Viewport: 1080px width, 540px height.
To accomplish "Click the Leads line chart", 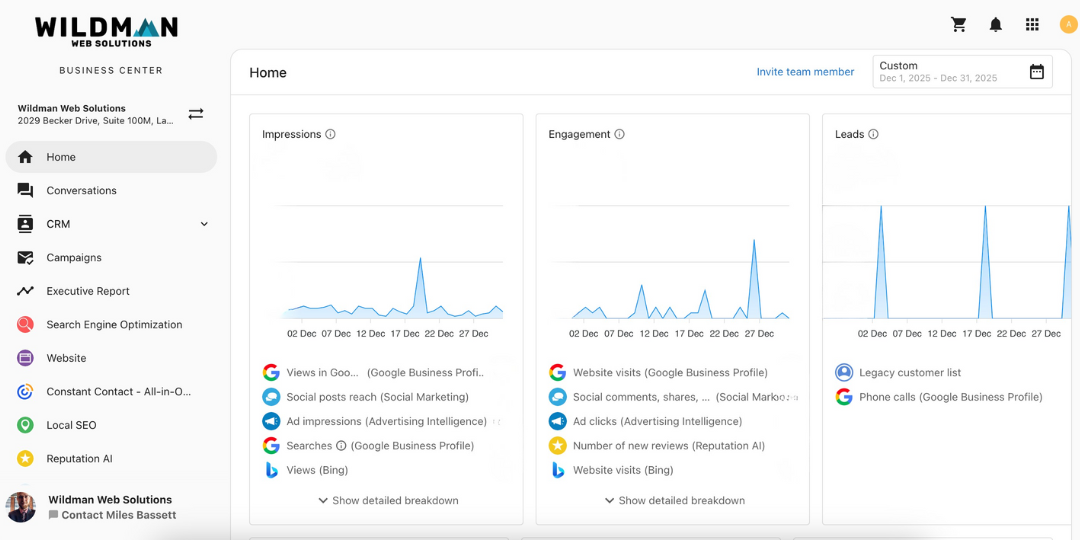I will pos(948,262).
